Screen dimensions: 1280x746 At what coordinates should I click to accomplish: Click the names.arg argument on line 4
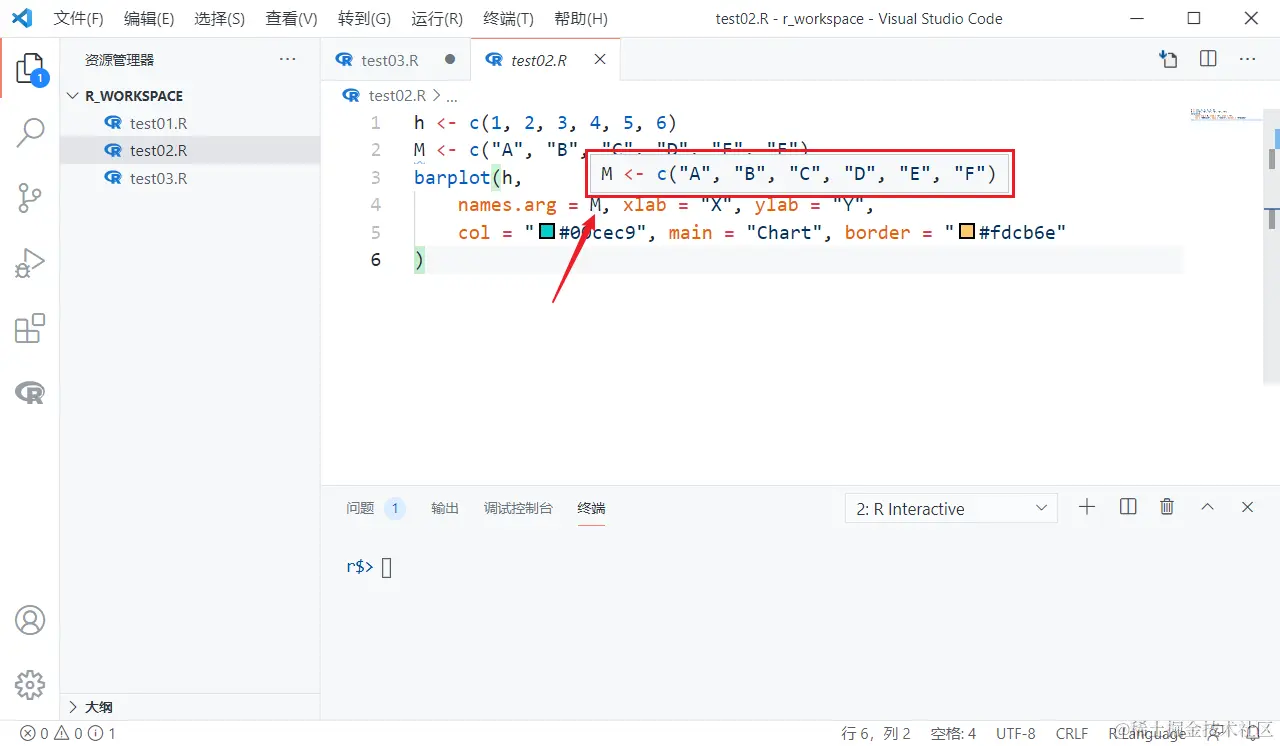507,205
